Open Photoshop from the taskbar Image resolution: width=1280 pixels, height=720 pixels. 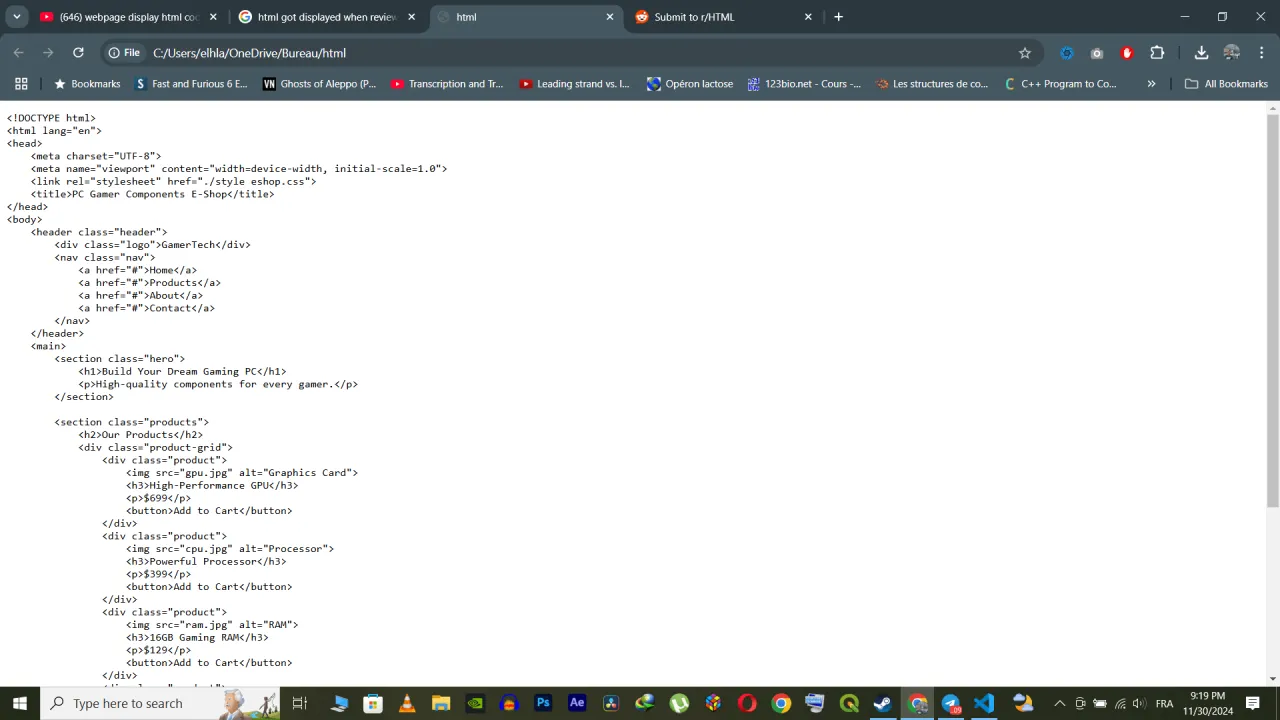click(x=543, y=703)
